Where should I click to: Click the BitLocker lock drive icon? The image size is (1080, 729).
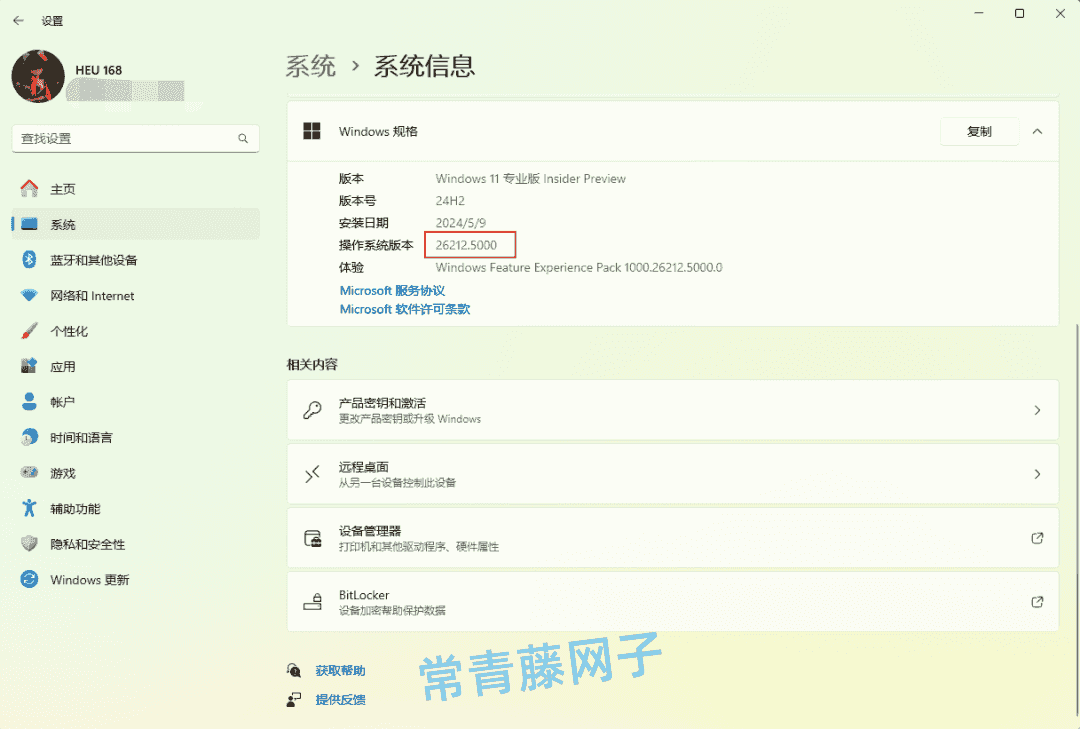[313, 602]
